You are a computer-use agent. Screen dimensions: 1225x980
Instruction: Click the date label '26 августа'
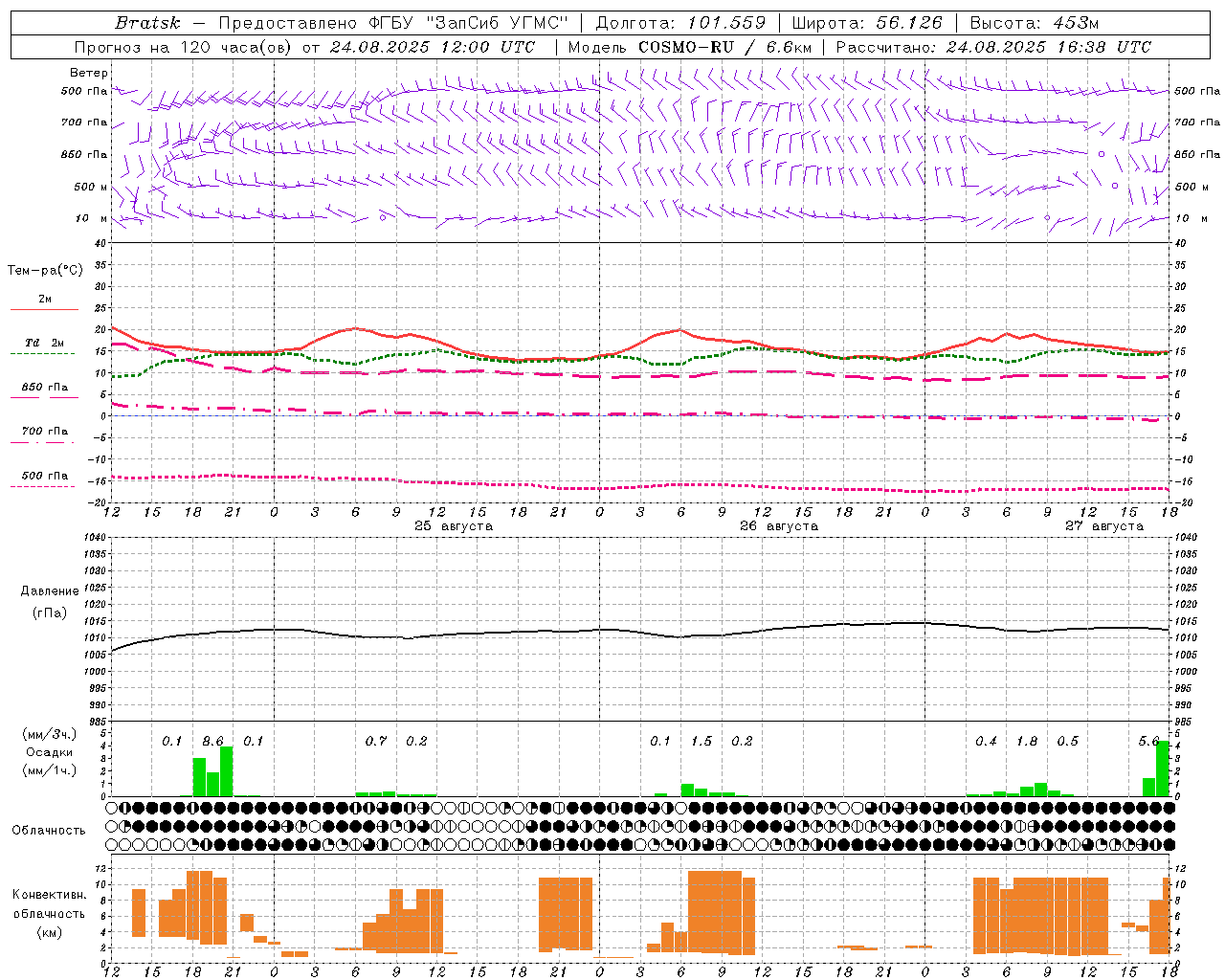(779, 526)
